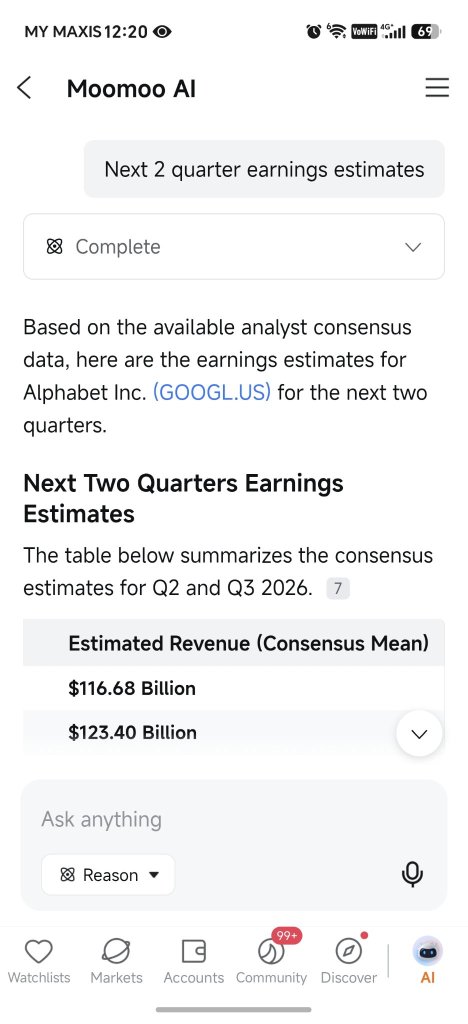Tap the microphone voice input icon
This screenshot has width=468, height=1024.
[x=412, y=874]
